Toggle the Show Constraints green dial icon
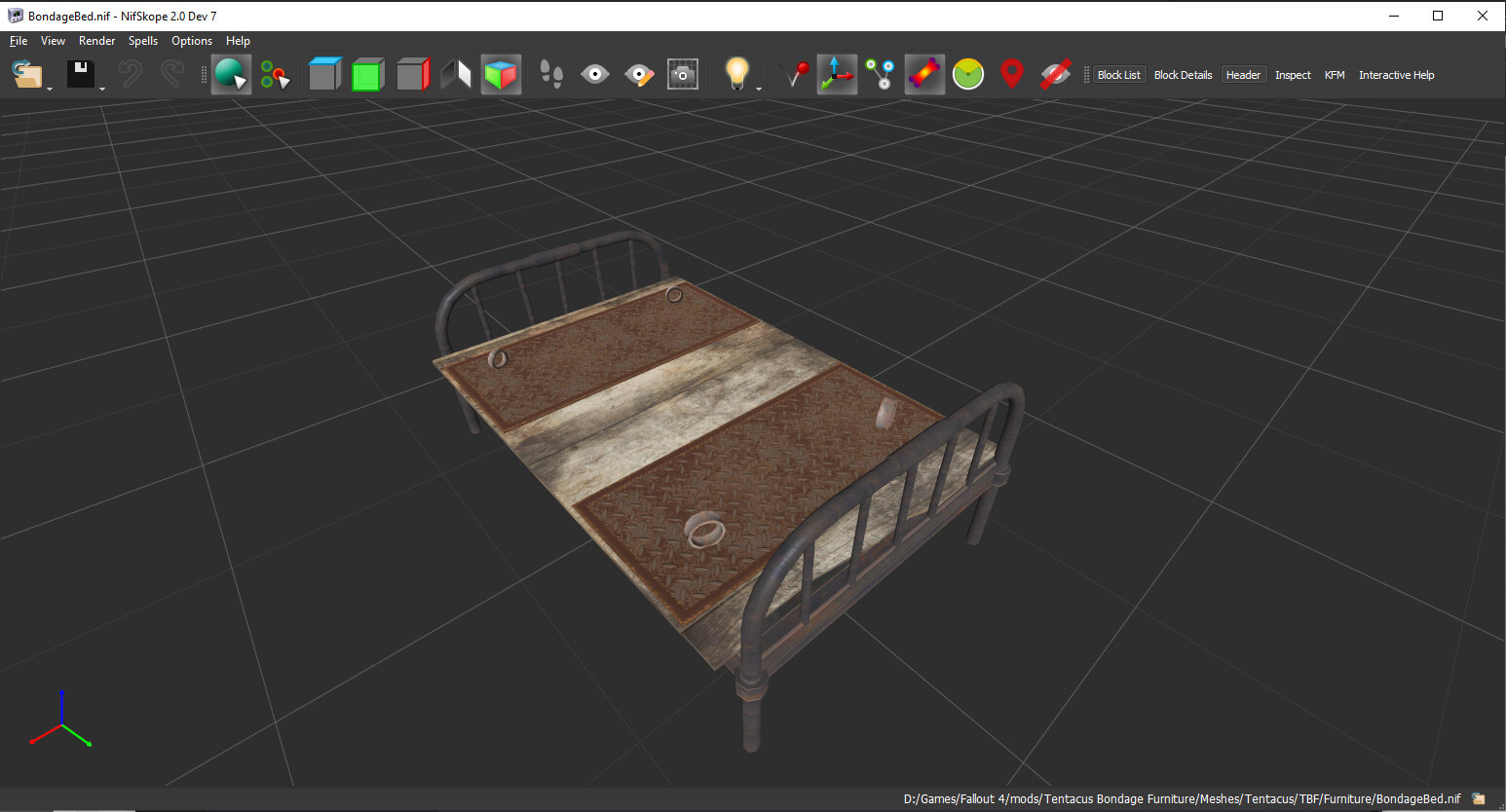 click(x=968, y=75)
